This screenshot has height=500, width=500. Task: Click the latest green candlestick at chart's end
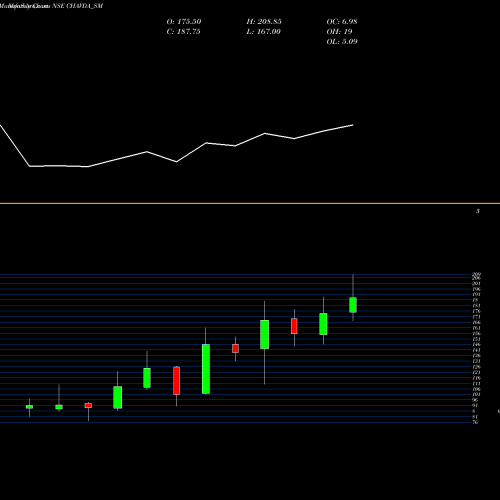(353, 305)
